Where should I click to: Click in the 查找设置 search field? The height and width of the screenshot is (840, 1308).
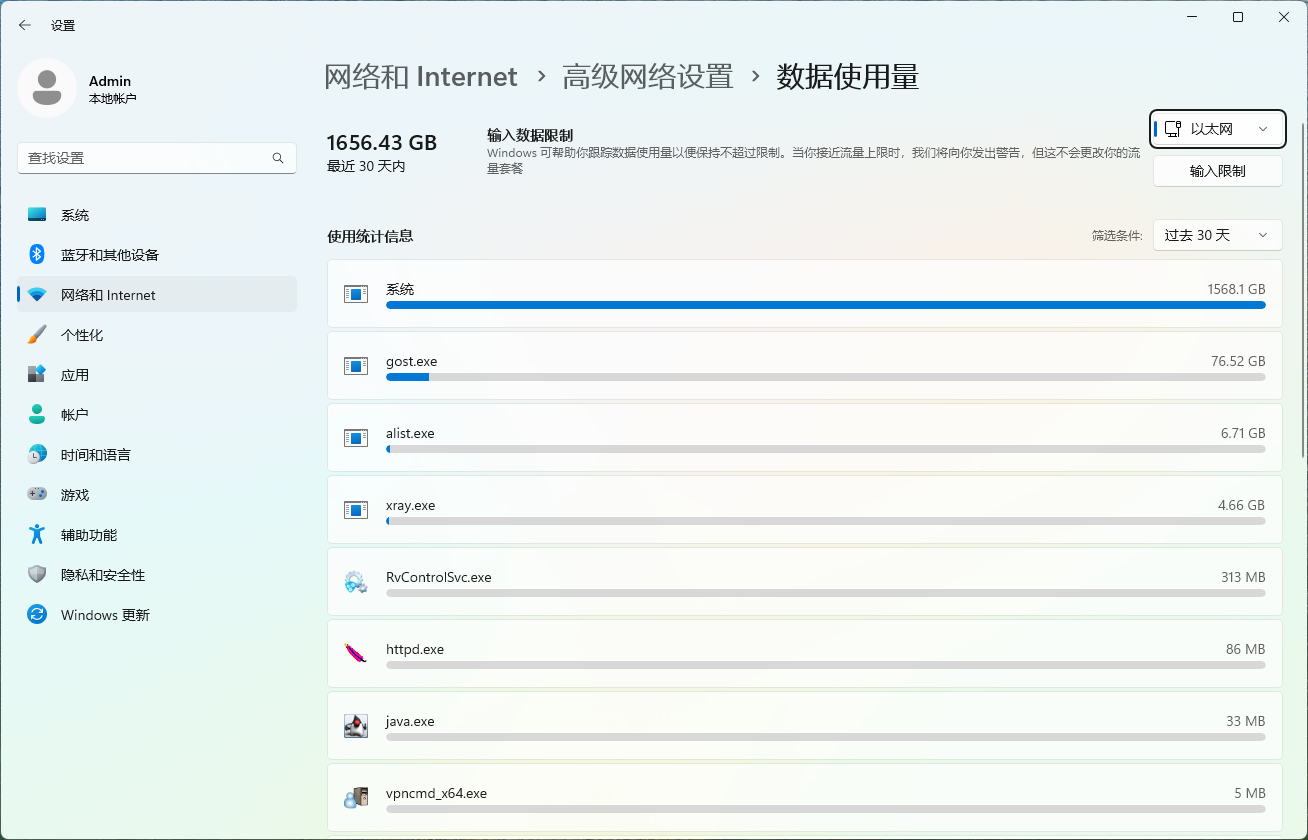[x=157, y=158]
